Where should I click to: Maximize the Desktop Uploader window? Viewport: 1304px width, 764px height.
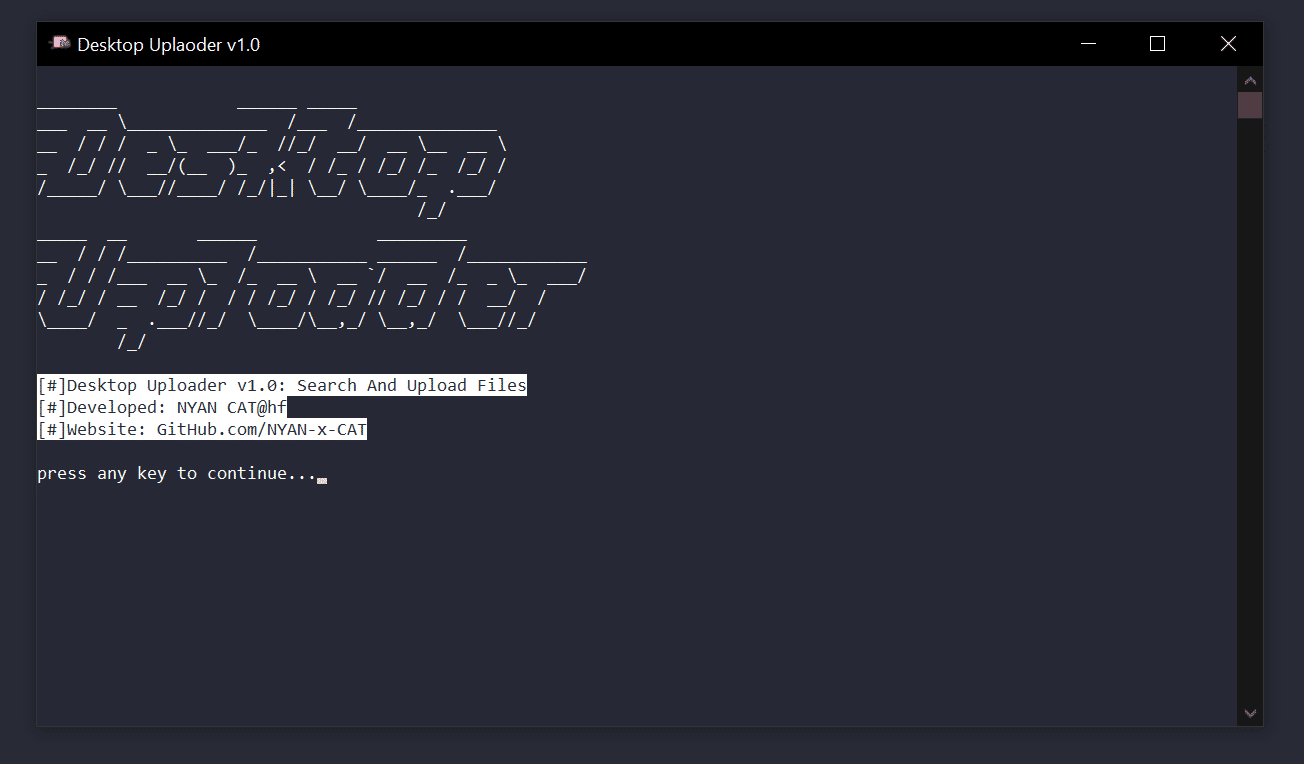(1157, 43)
